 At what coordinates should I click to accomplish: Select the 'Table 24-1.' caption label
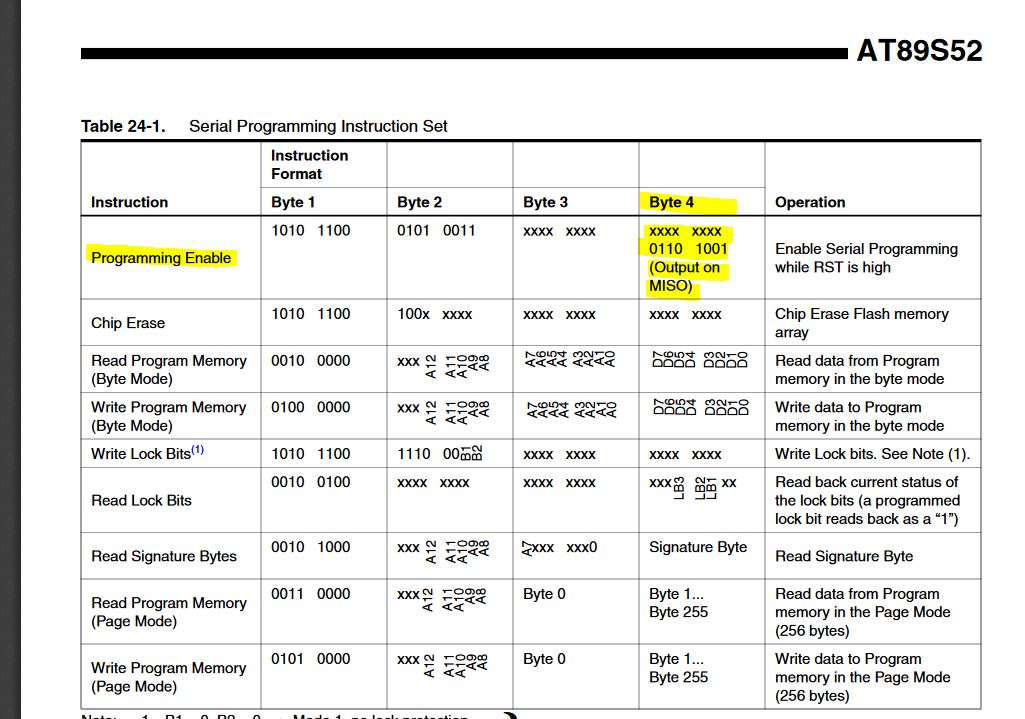point(123,126)
